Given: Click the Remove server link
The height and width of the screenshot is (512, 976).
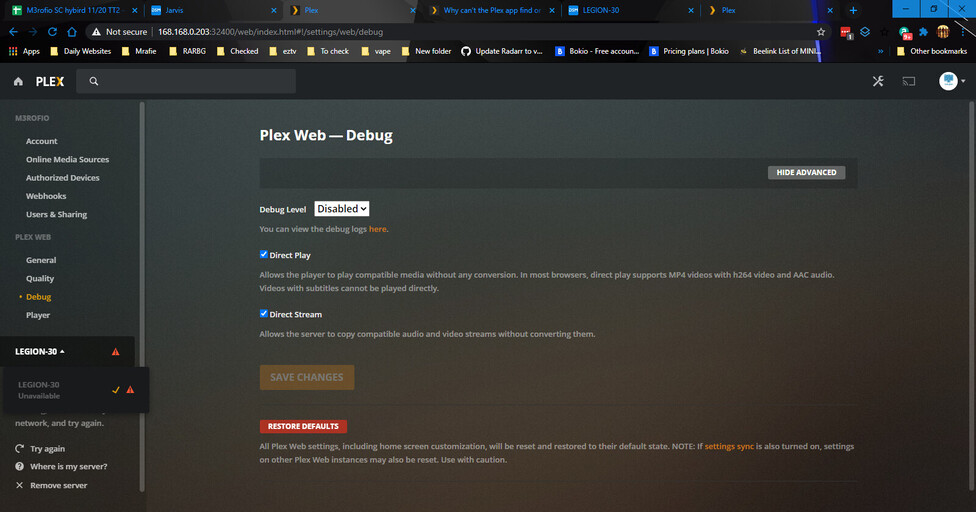Looking at the screenshot, I should pyautogui.click(x=59, y=485).
